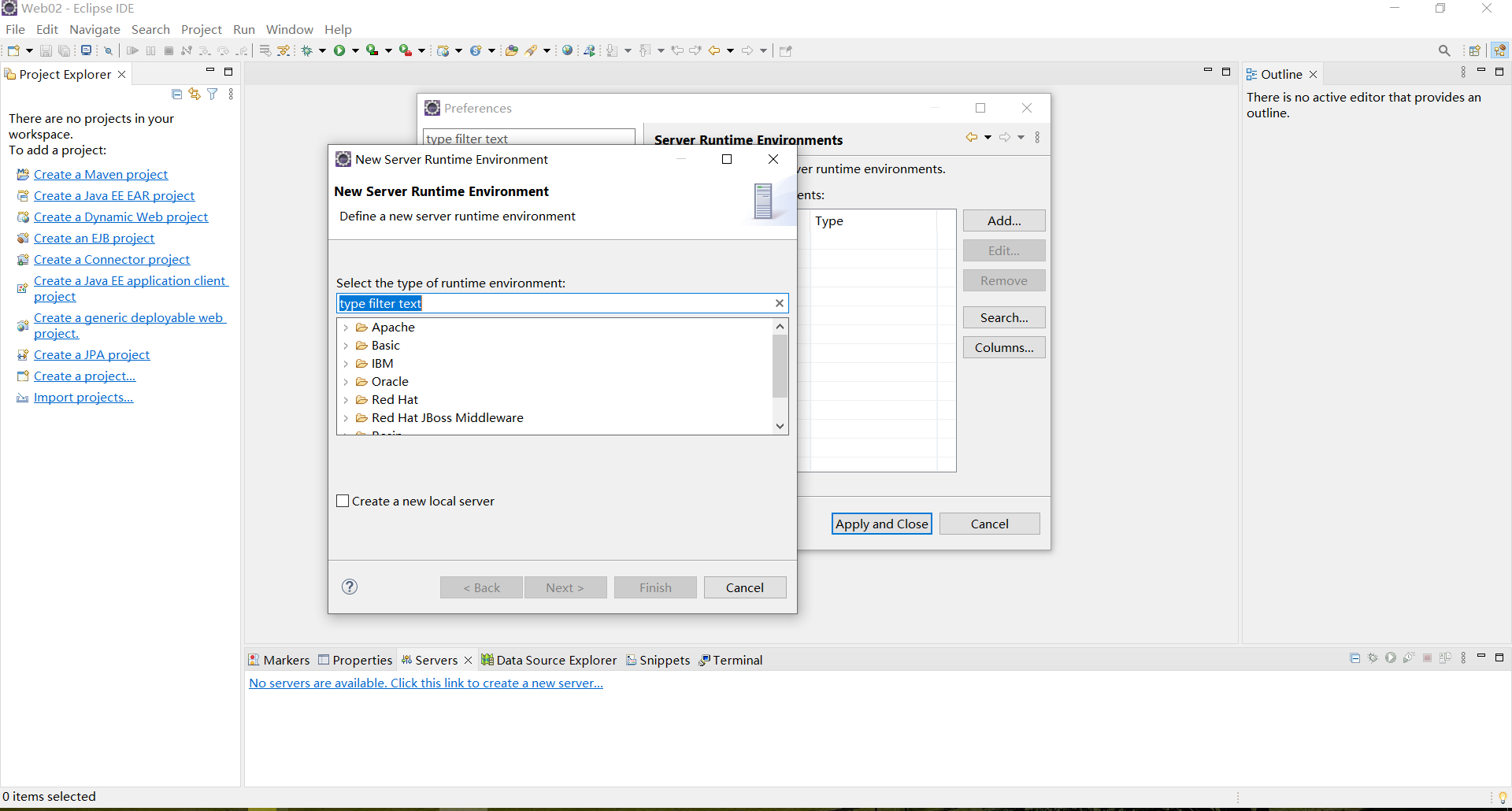Open the Run button dropdown arrow

(x=355, y=50)
